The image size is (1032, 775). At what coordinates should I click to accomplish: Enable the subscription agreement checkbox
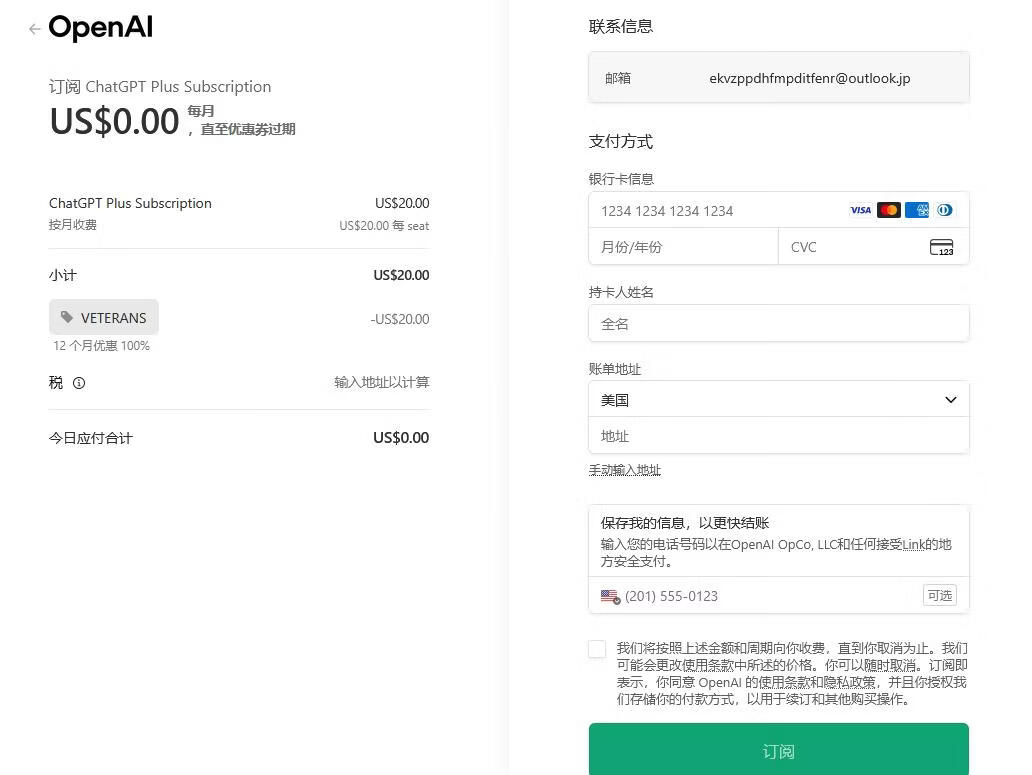[x=597, y=649]
